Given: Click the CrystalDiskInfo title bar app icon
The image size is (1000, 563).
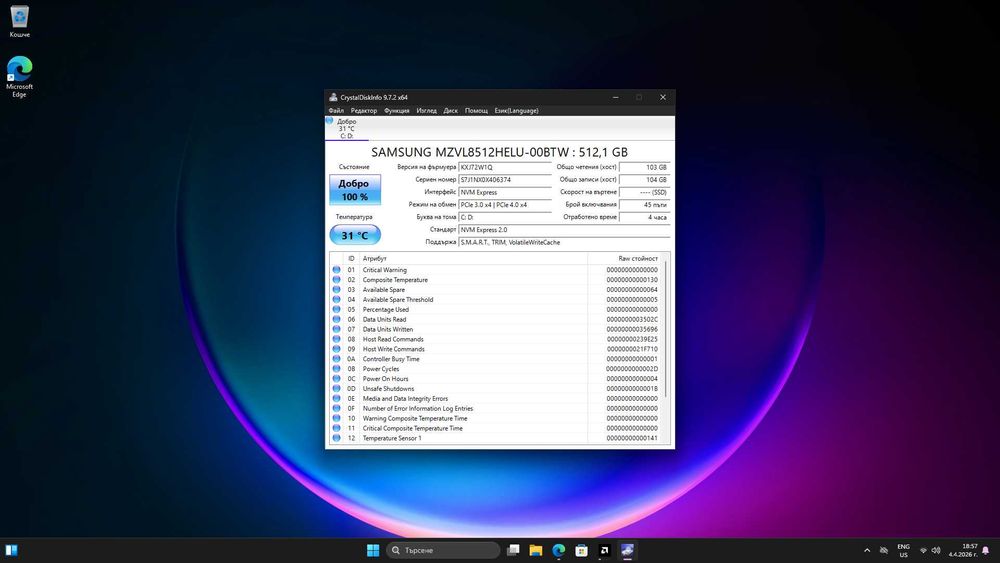Looking at the screenshot, I should [x=333, y=98].
